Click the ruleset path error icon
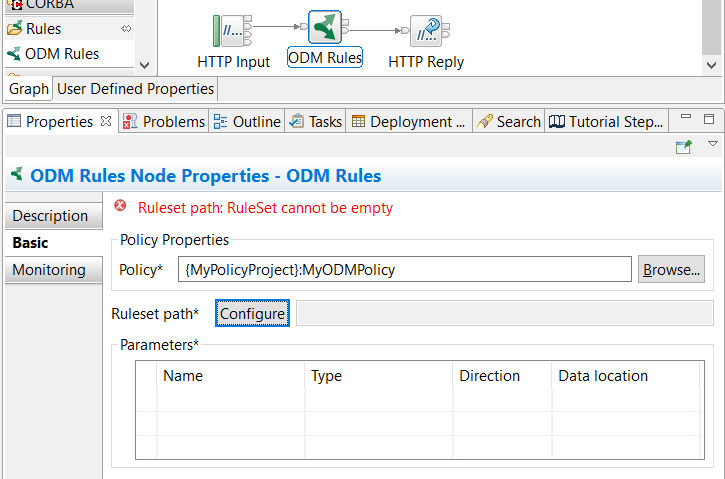This screenshot has height=479, width=725. pos(120,205)
